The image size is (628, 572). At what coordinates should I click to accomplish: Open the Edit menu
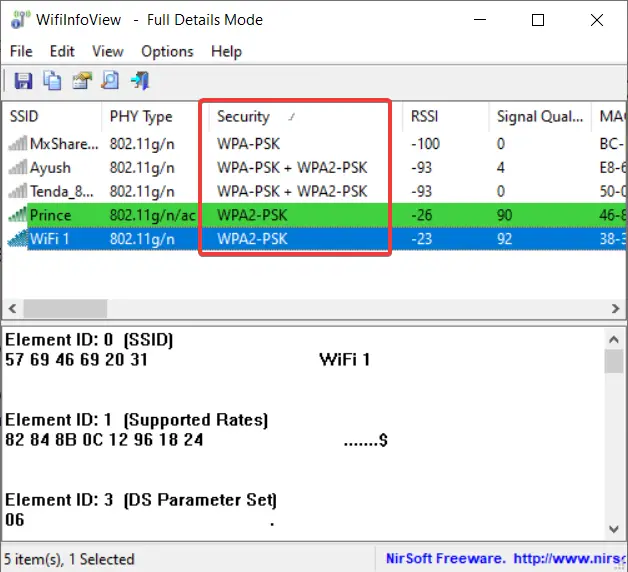62,51
